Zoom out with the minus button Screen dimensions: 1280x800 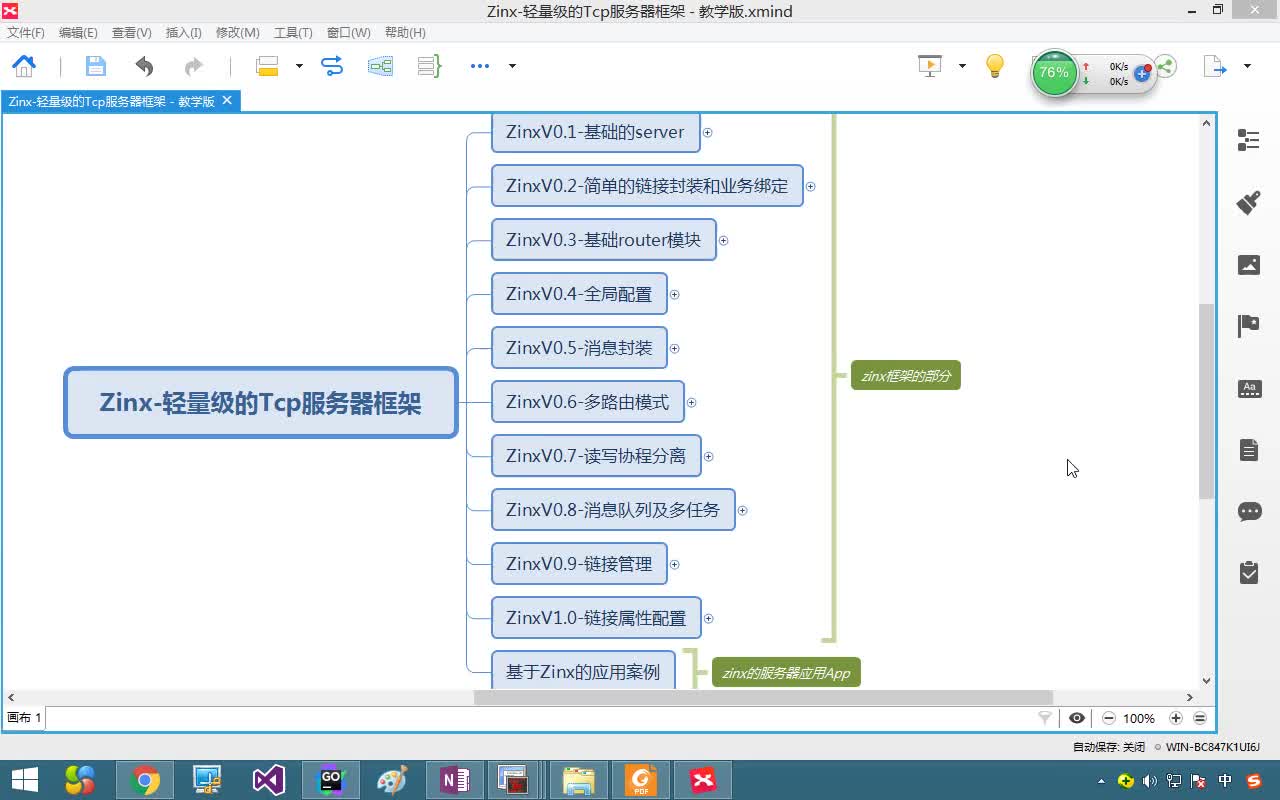tap(1109, 718)
